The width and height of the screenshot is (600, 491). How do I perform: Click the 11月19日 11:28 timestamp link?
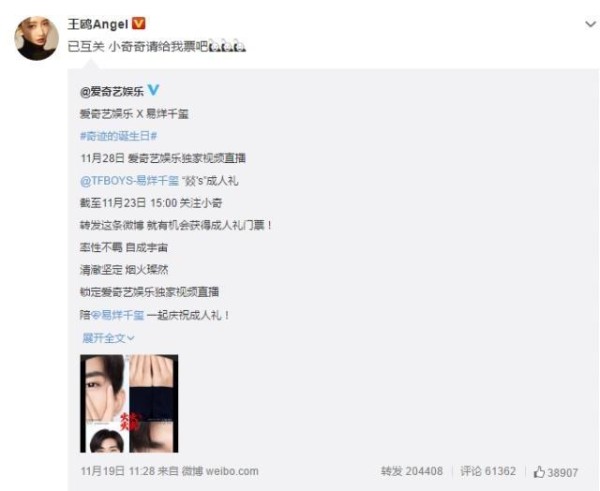[117, 471]
